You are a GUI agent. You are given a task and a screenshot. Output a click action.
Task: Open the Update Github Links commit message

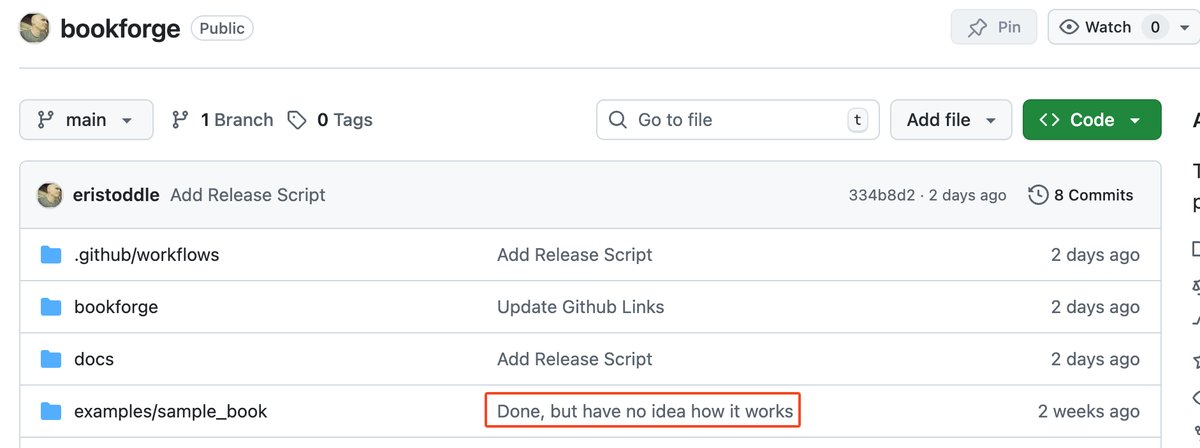[581, 307]
